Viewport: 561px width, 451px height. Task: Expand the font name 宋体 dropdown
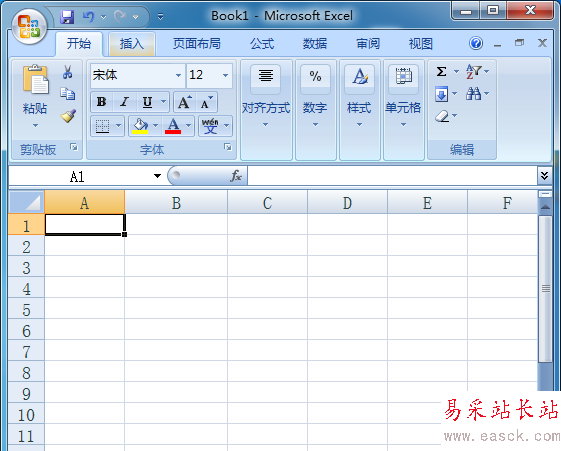[x=178, y=75]
